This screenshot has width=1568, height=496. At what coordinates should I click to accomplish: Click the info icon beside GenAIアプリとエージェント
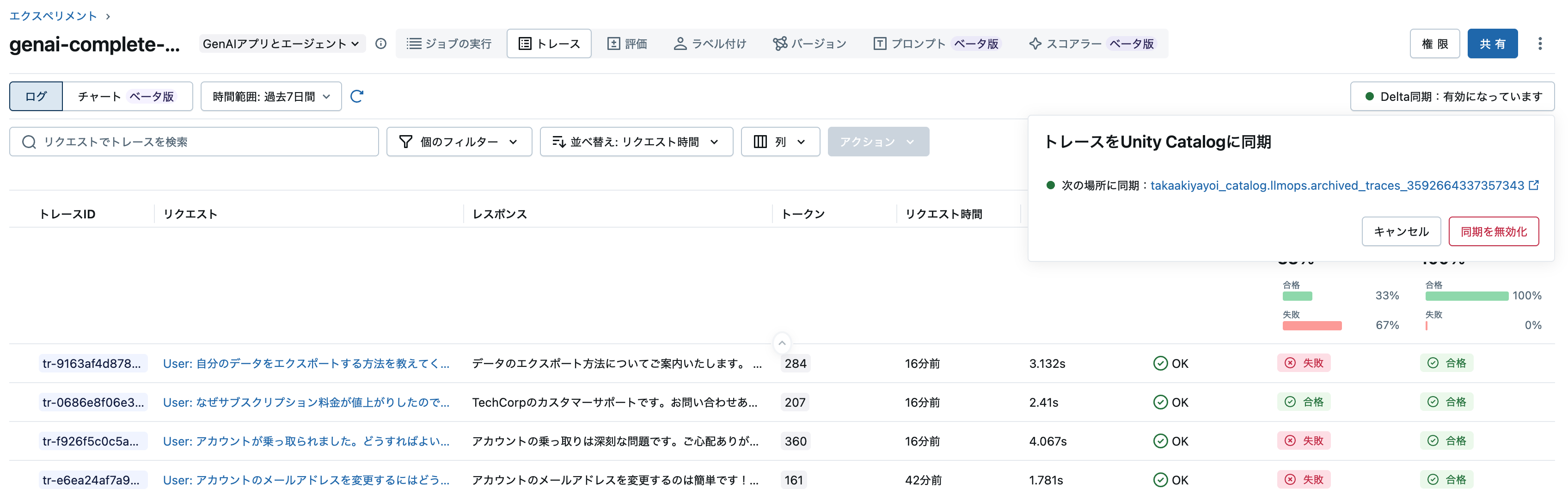[380, 43]
